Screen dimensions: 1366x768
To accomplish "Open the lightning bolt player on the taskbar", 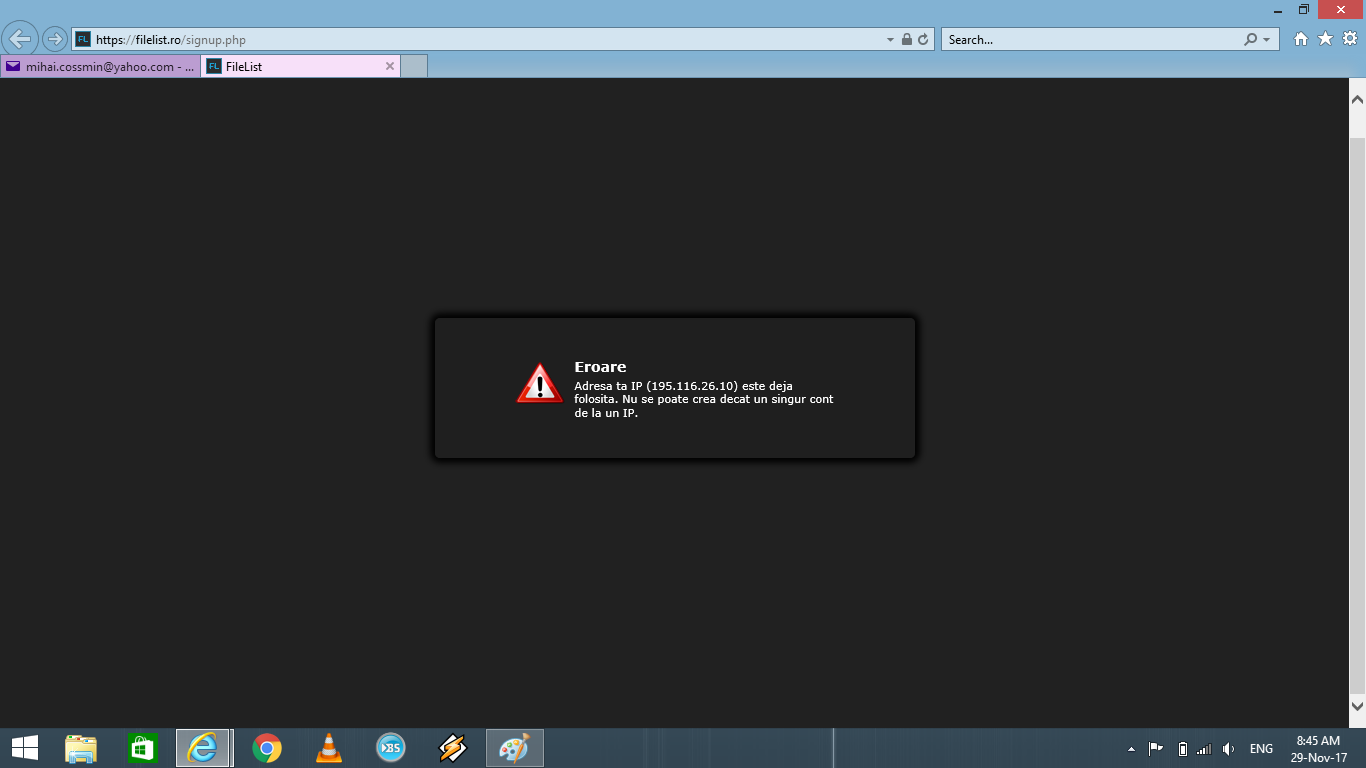I will 453,748.
